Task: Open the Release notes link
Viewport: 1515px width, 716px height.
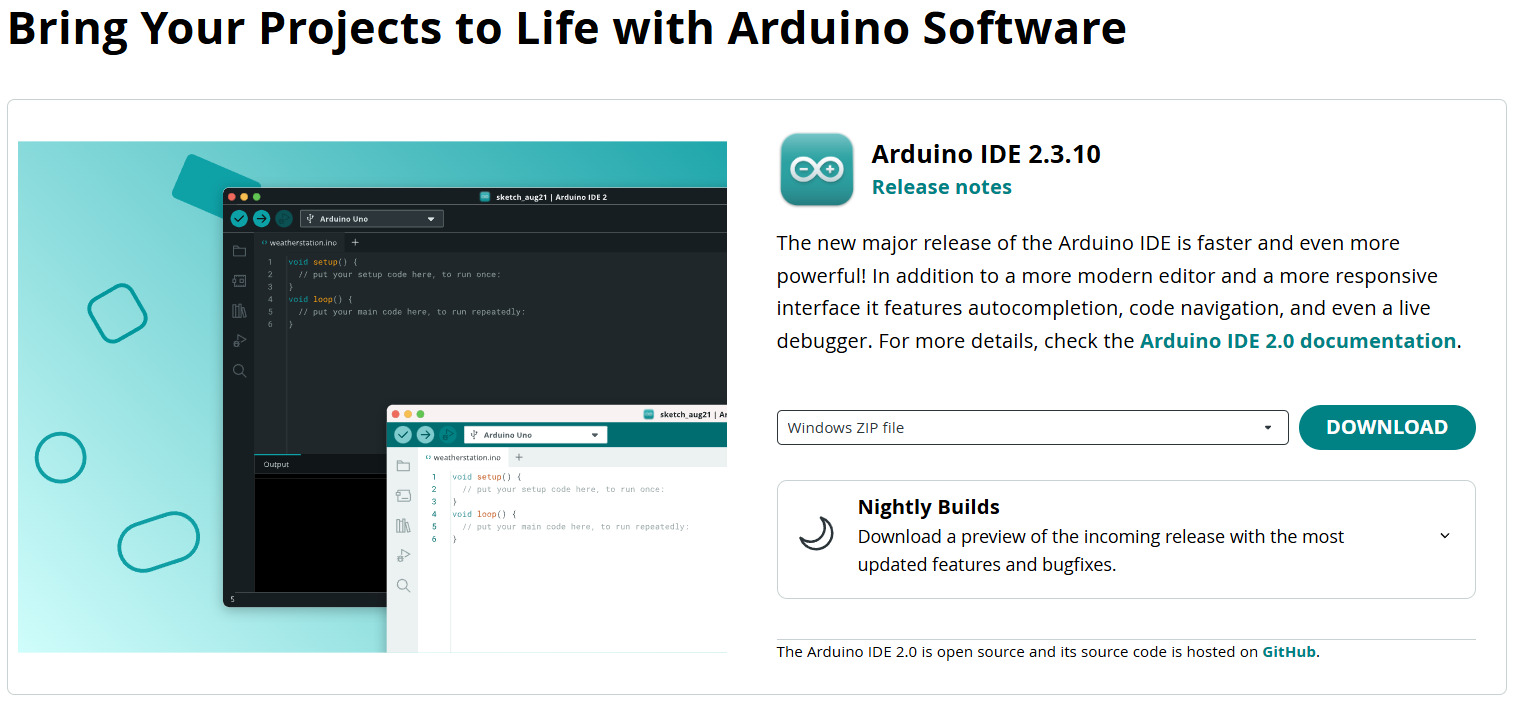Action: coord(941,187)
